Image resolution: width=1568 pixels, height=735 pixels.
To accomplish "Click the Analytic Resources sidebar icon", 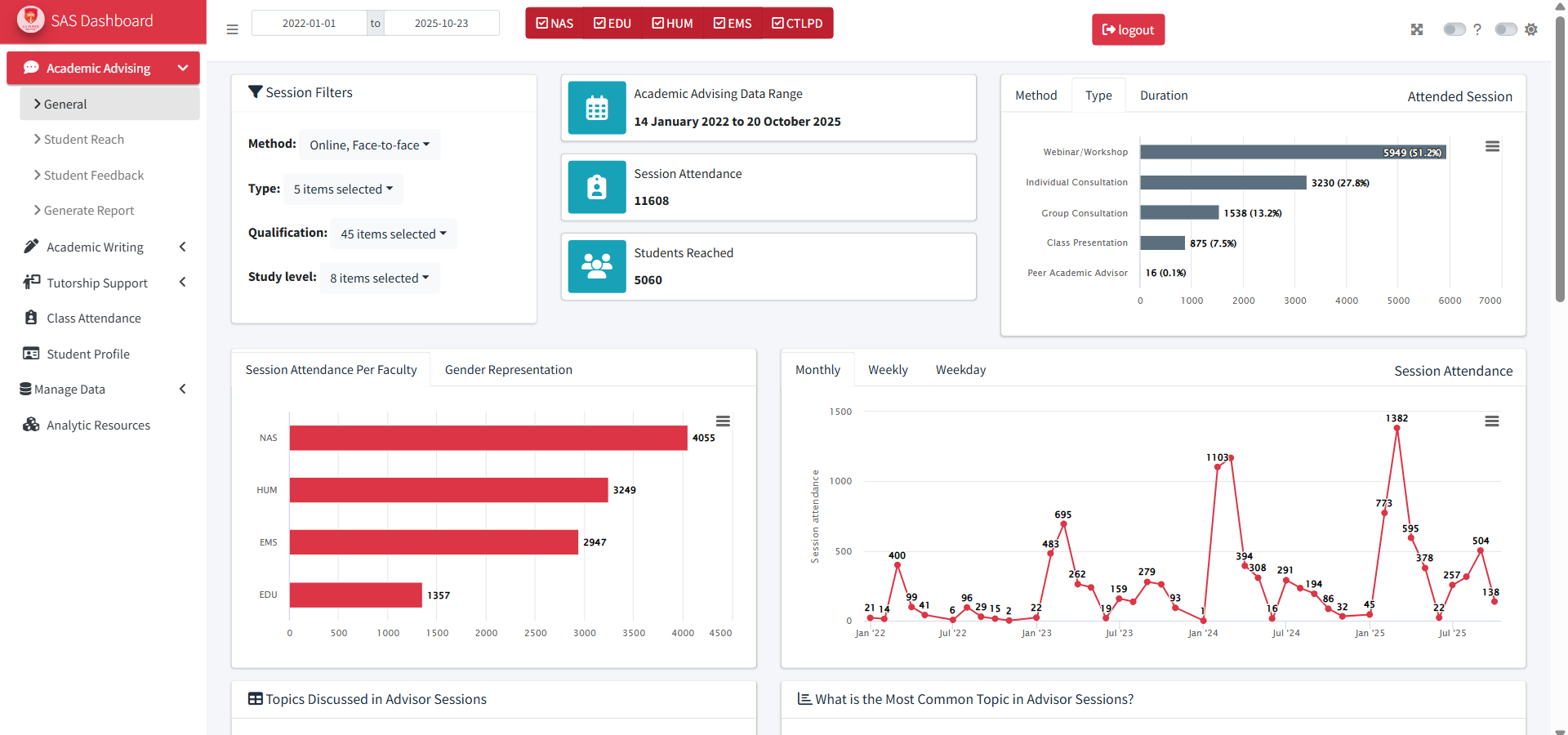I will click(x=31, y=425).
